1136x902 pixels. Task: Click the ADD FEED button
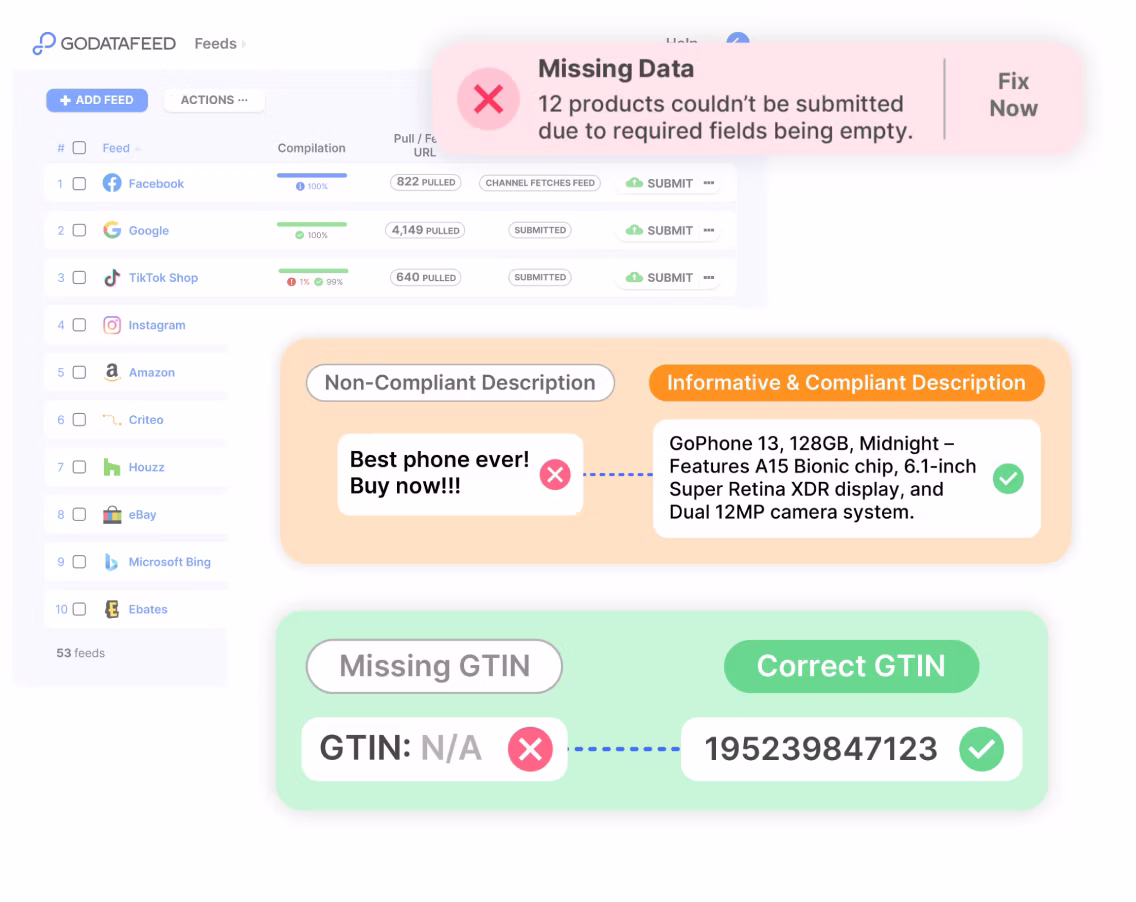click(x=97, y=100)
